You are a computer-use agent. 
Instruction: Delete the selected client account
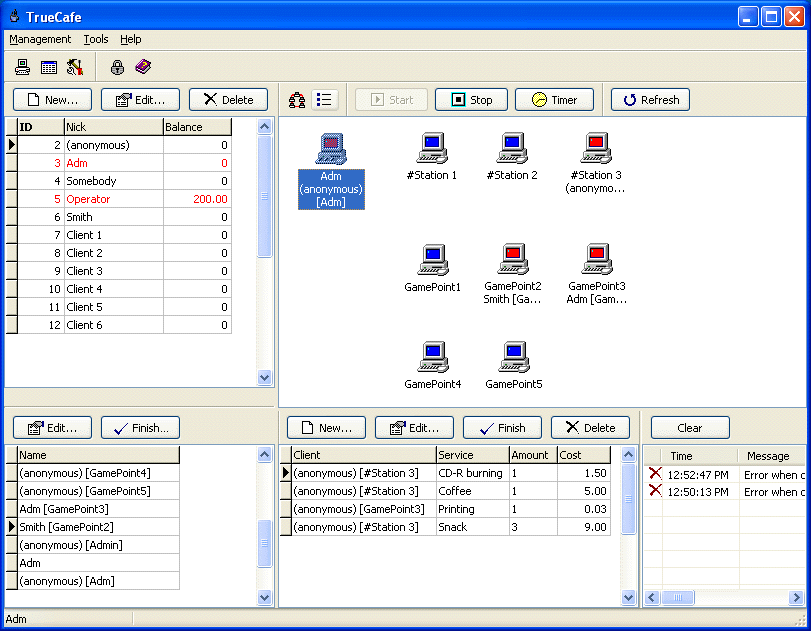click(228, 99)
